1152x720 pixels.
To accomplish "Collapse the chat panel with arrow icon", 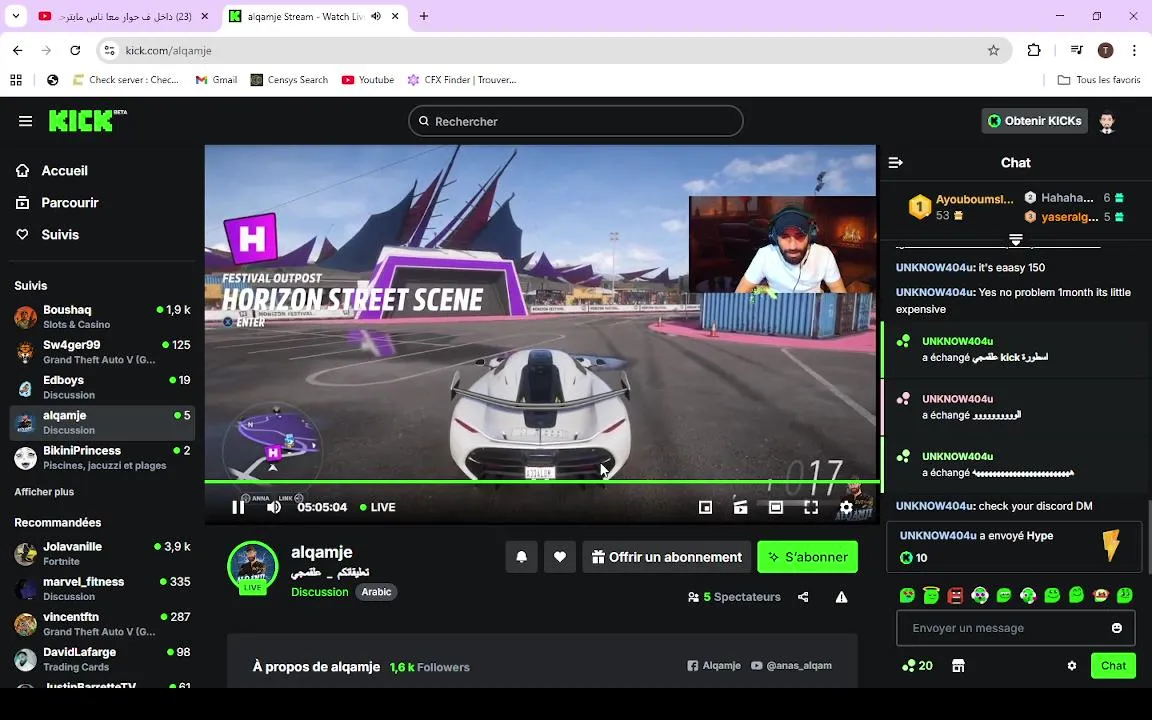I will tap(895, 162).
